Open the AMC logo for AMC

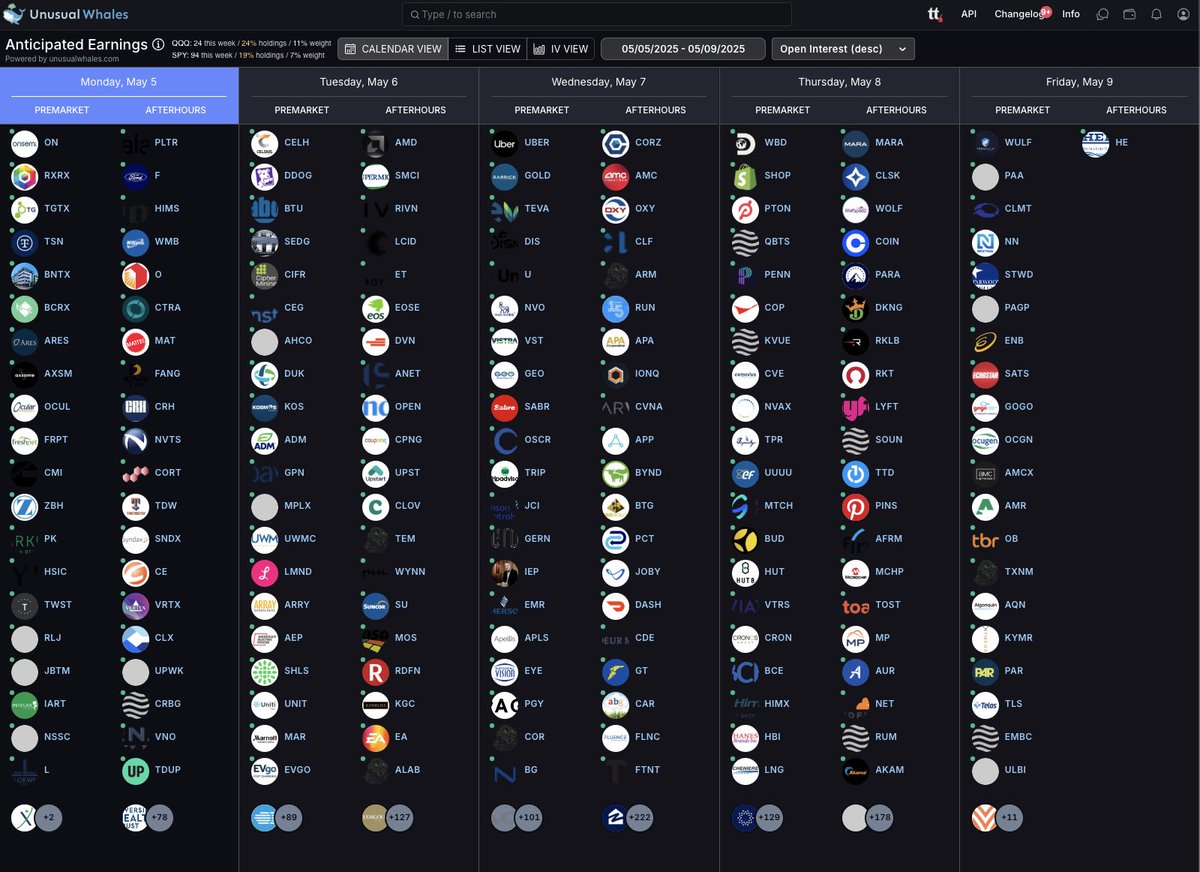point(616,177)
